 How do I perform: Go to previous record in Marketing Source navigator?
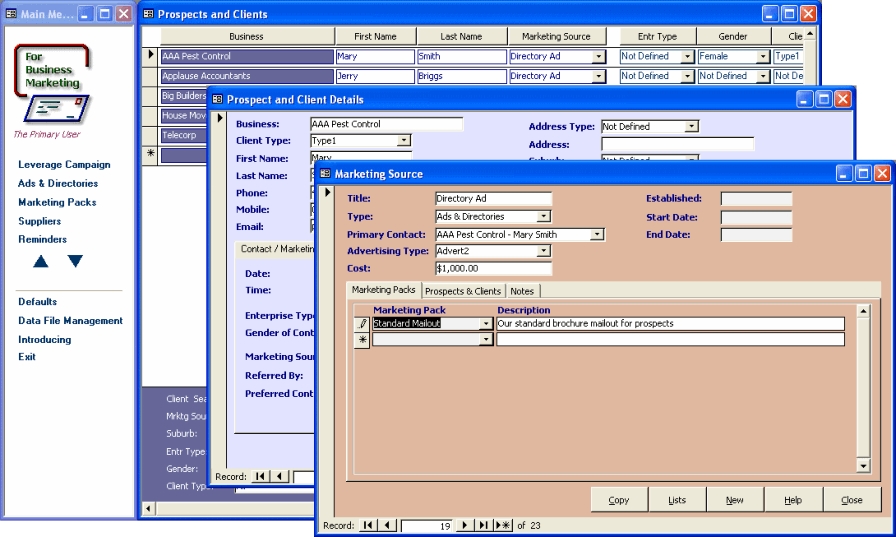[x=387, y=525]
